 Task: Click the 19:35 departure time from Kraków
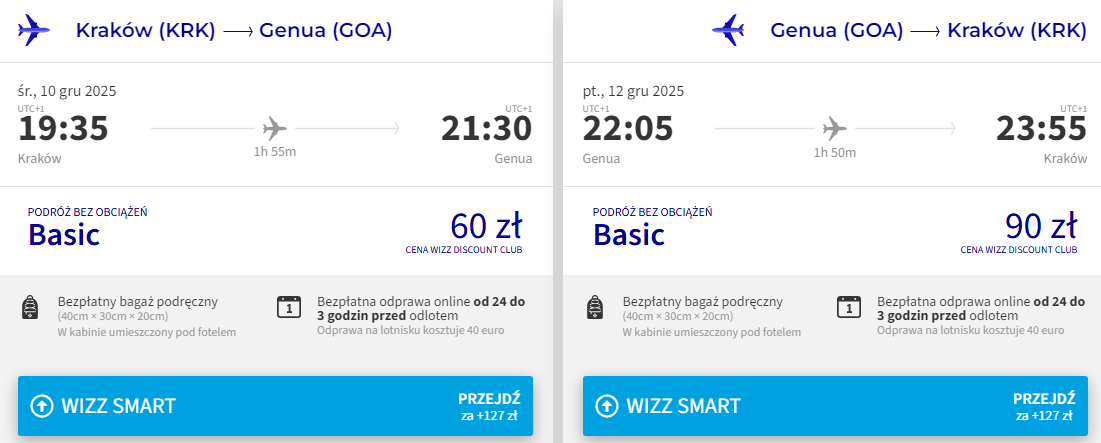pyautogui.click(x=63, y=129)
